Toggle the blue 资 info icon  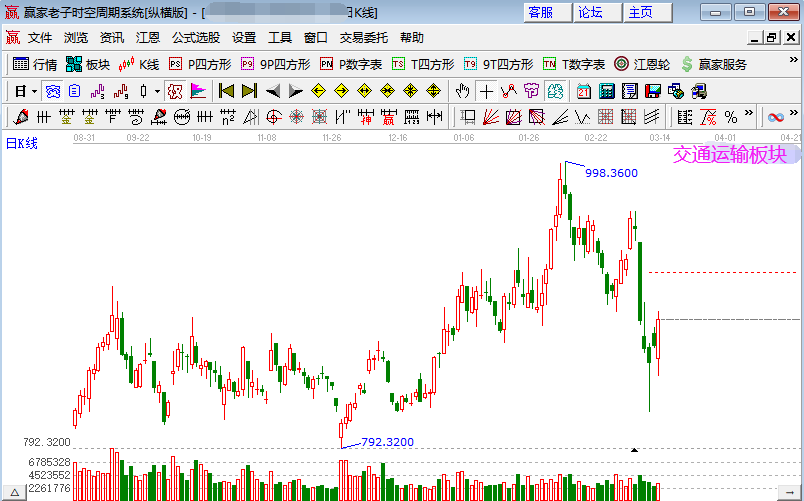[53, 91]
